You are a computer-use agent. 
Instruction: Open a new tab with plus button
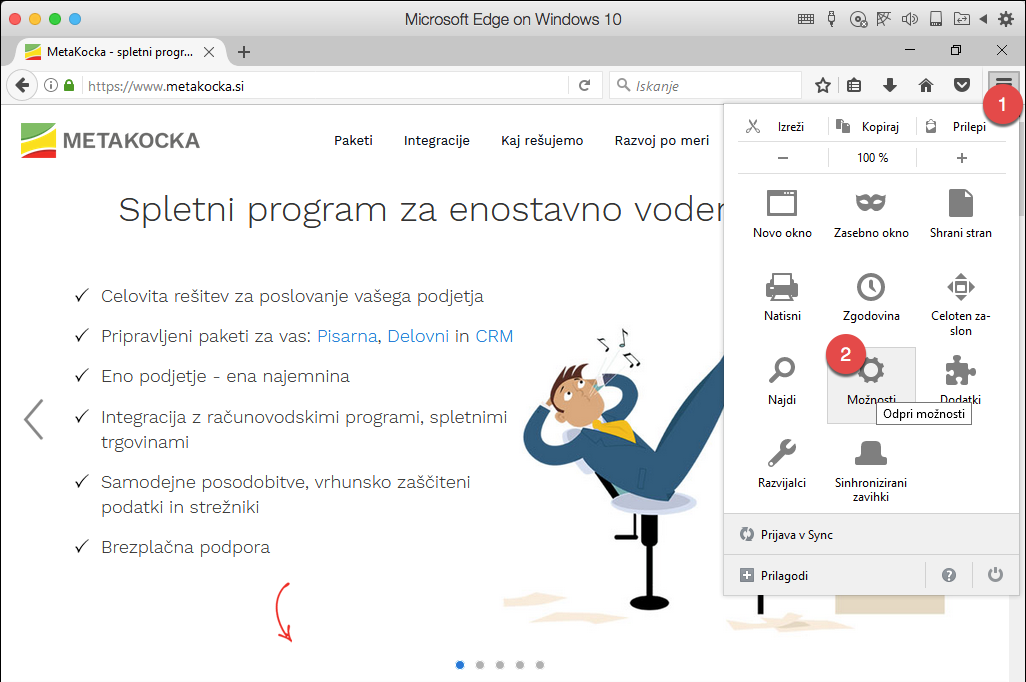coord(243,52)
